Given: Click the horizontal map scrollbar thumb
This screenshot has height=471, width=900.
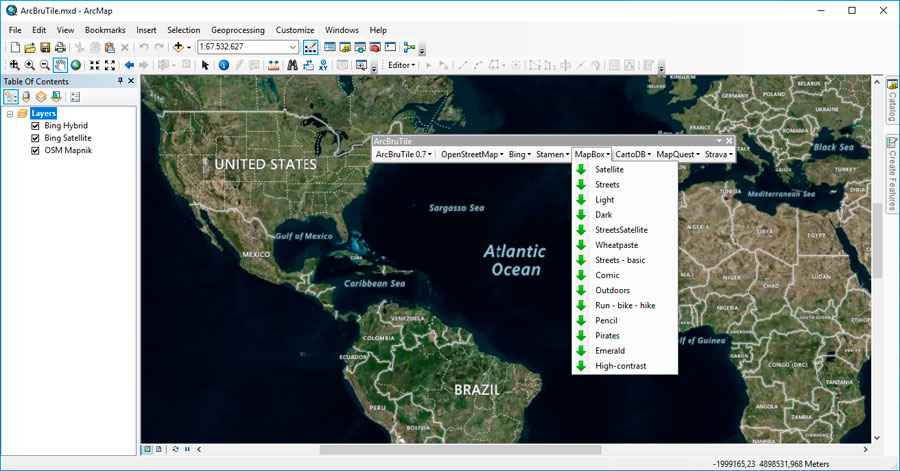Looking at the screenshot, I should click(x=460, y=450).
